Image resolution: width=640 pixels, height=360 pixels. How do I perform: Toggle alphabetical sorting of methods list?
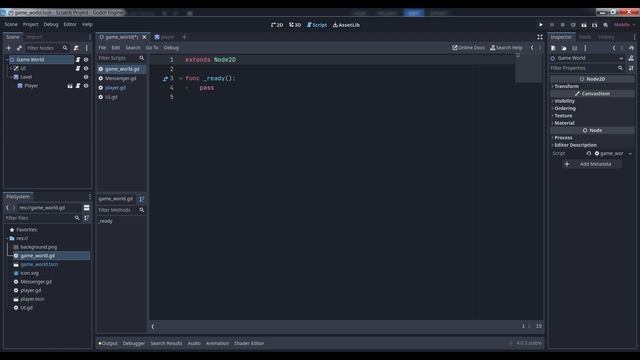(142, 199)
